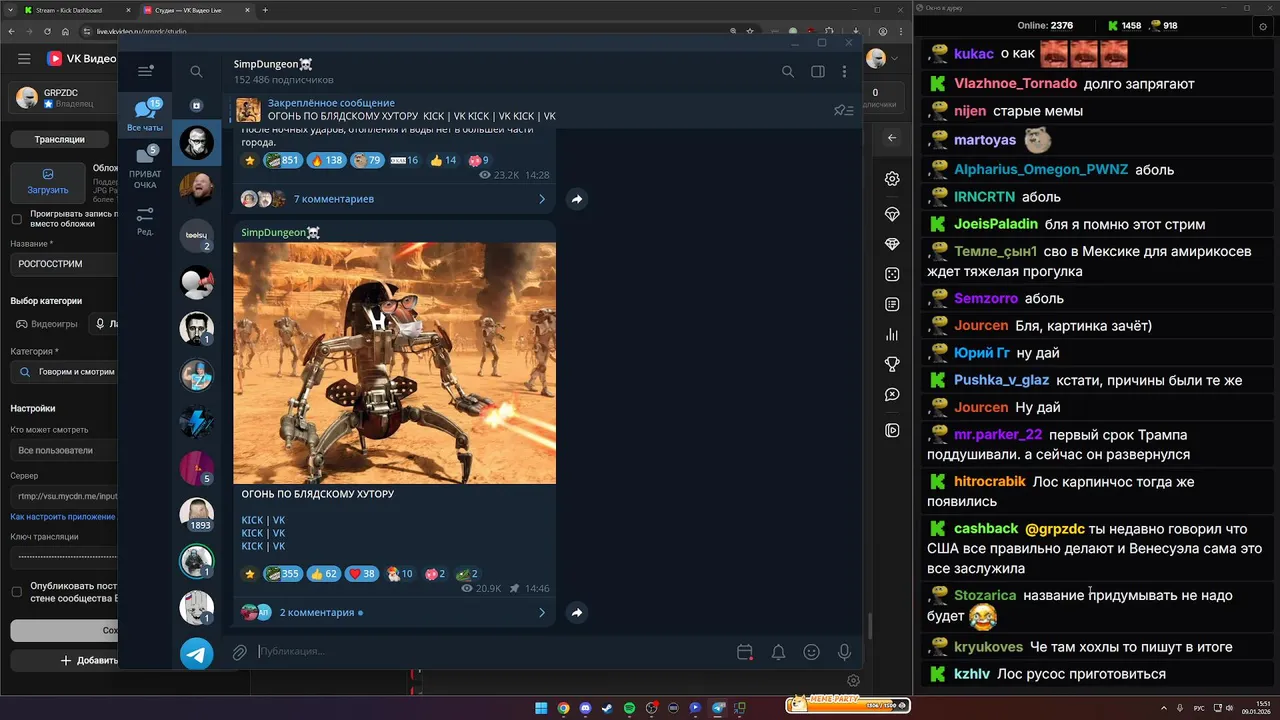Image resolution: width=1280 pixels, height=720 pixels.
Task: Click the heart reaction with 38
Action: point(361,574)
